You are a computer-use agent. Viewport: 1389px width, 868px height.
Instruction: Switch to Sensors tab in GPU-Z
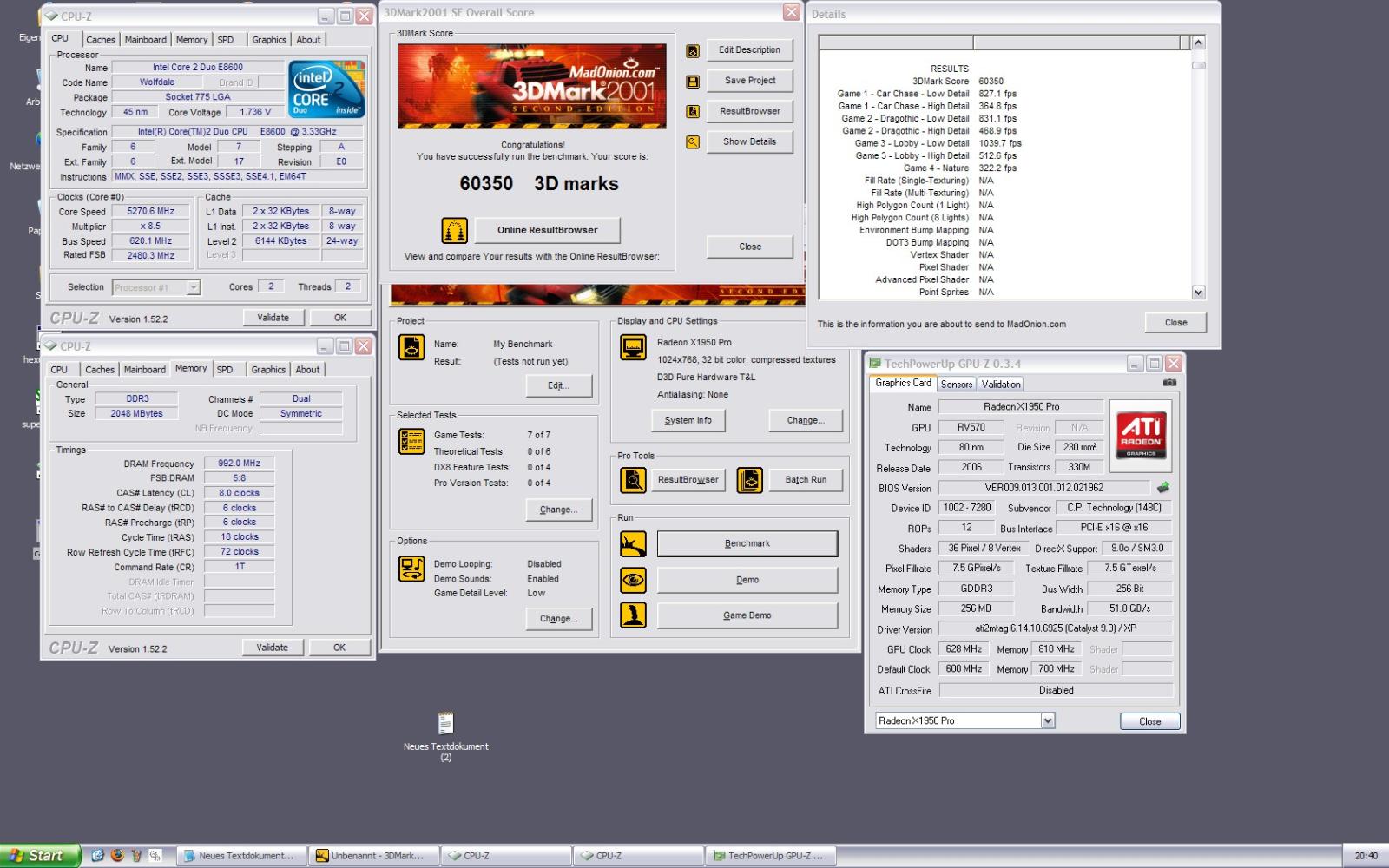tap(957, 384)
